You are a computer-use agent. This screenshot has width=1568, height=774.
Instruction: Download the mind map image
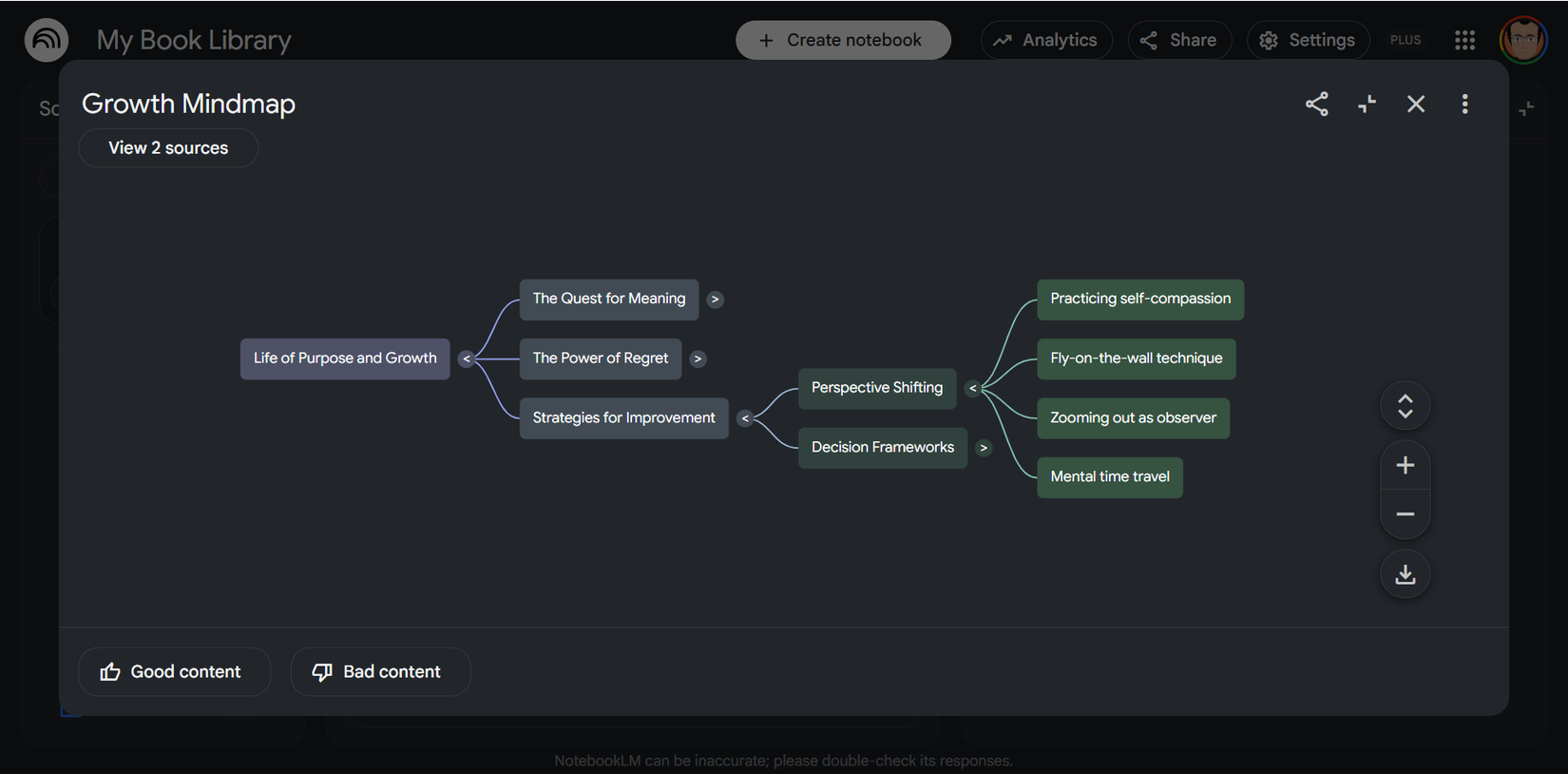[1405, 574]
